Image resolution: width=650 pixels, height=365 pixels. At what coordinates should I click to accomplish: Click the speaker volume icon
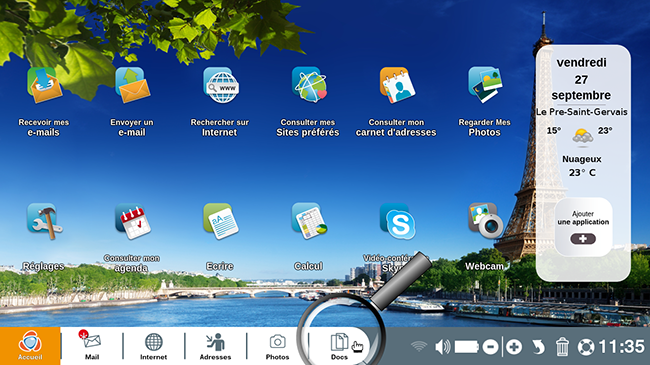pyautogui.click(x=443, y=346)
